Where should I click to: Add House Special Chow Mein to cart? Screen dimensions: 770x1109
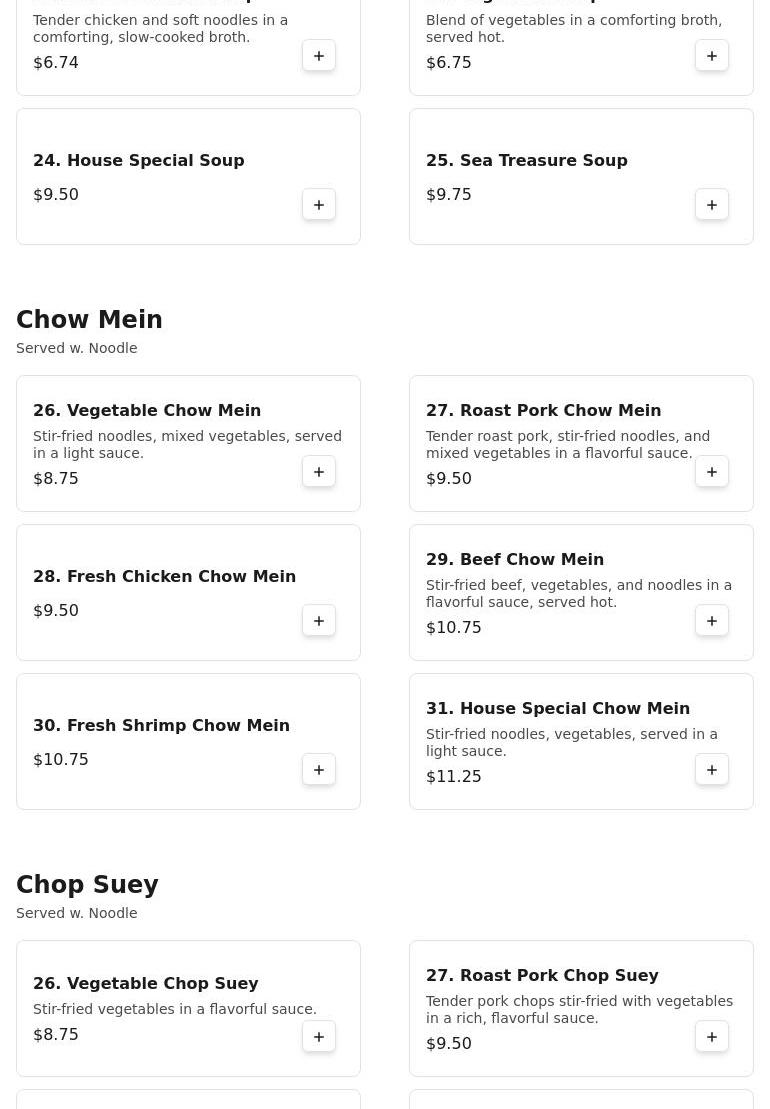712,770
